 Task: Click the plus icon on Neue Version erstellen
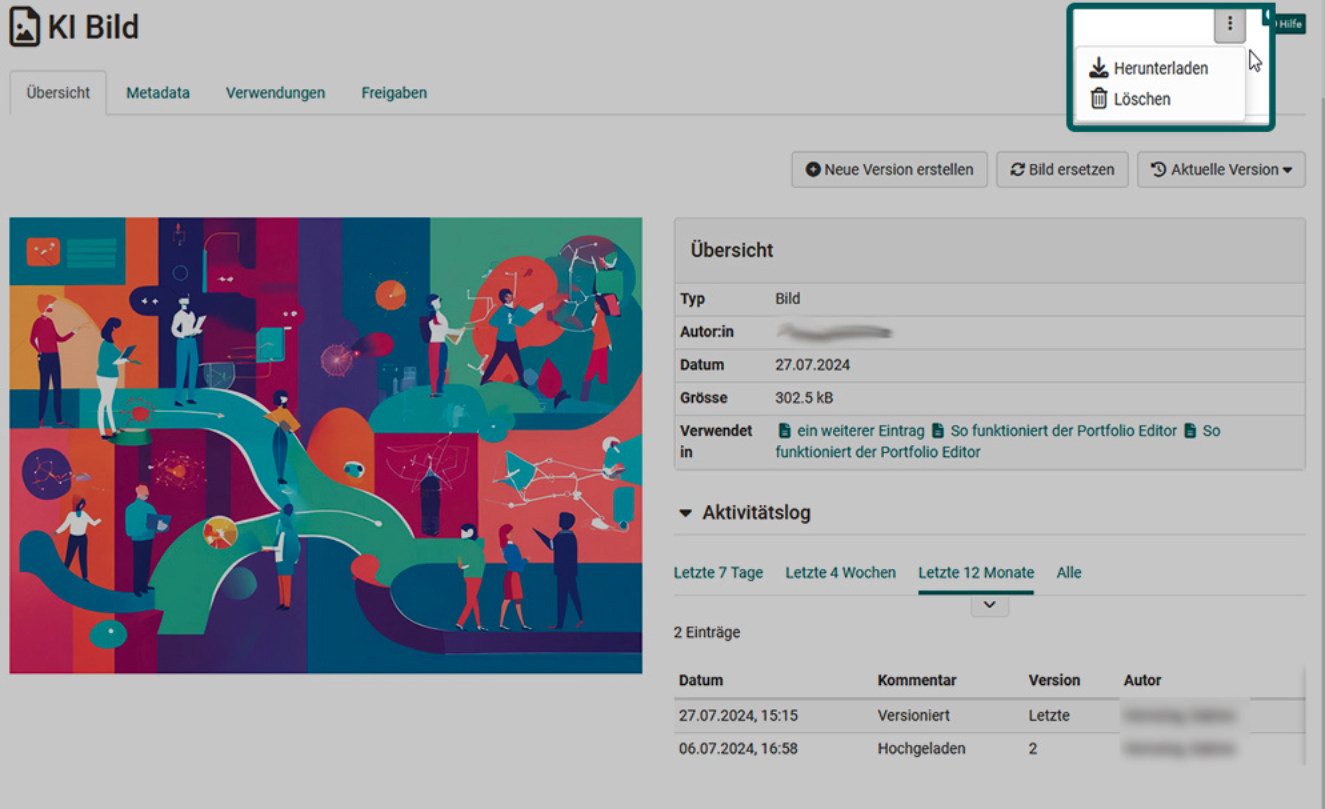point(812,169)
